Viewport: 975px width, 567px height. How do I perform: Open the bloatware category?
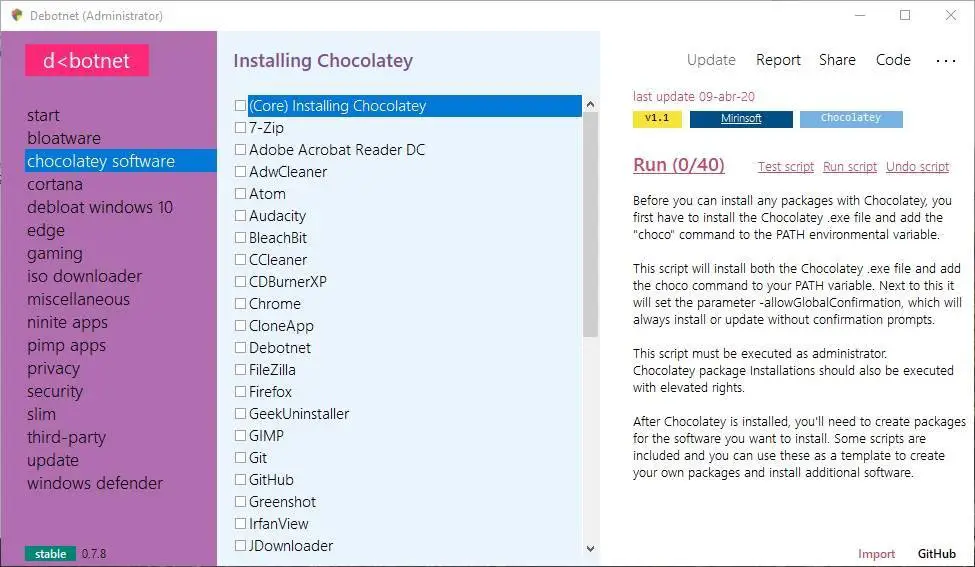tap(63, 138)
